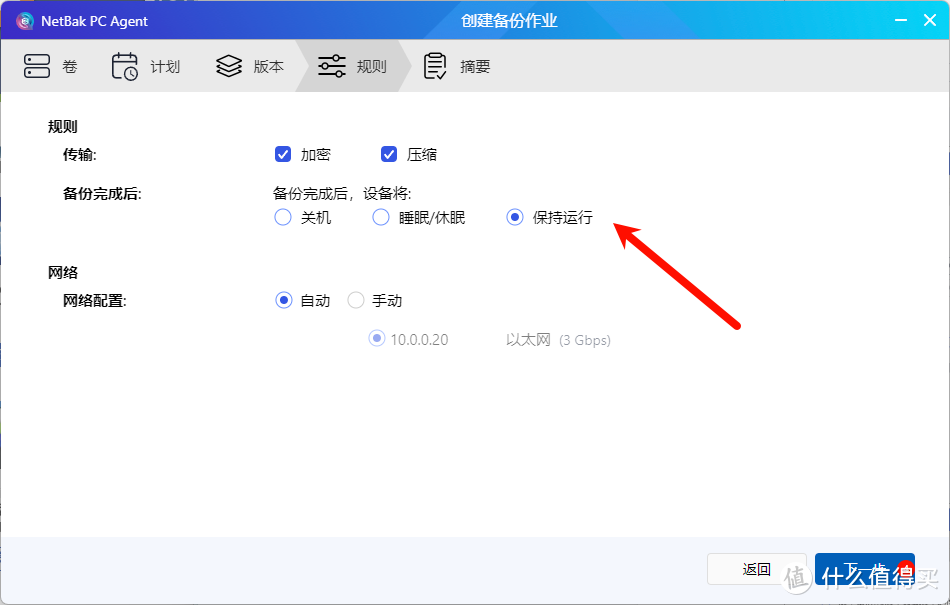Click the 版本 version layers icon

(227, 65)
